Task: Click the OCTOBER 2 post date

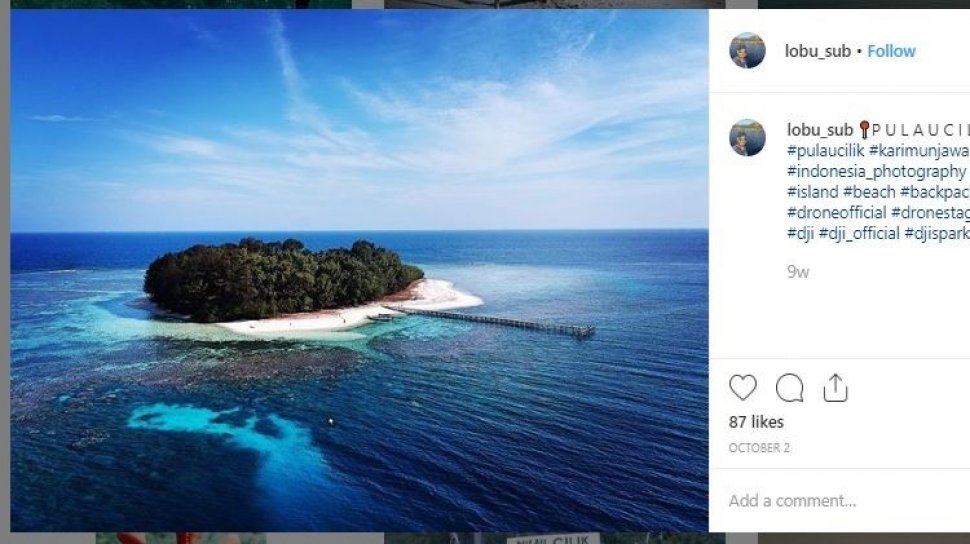Action: 759,448
